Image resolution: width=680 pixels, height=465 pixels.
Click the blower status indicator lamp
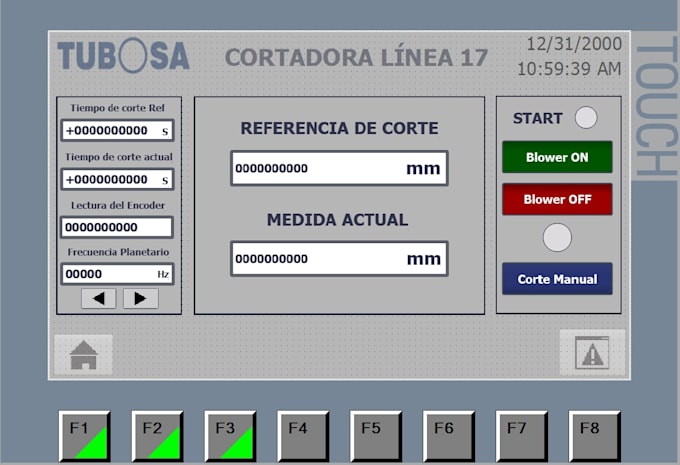coord(557,237)
